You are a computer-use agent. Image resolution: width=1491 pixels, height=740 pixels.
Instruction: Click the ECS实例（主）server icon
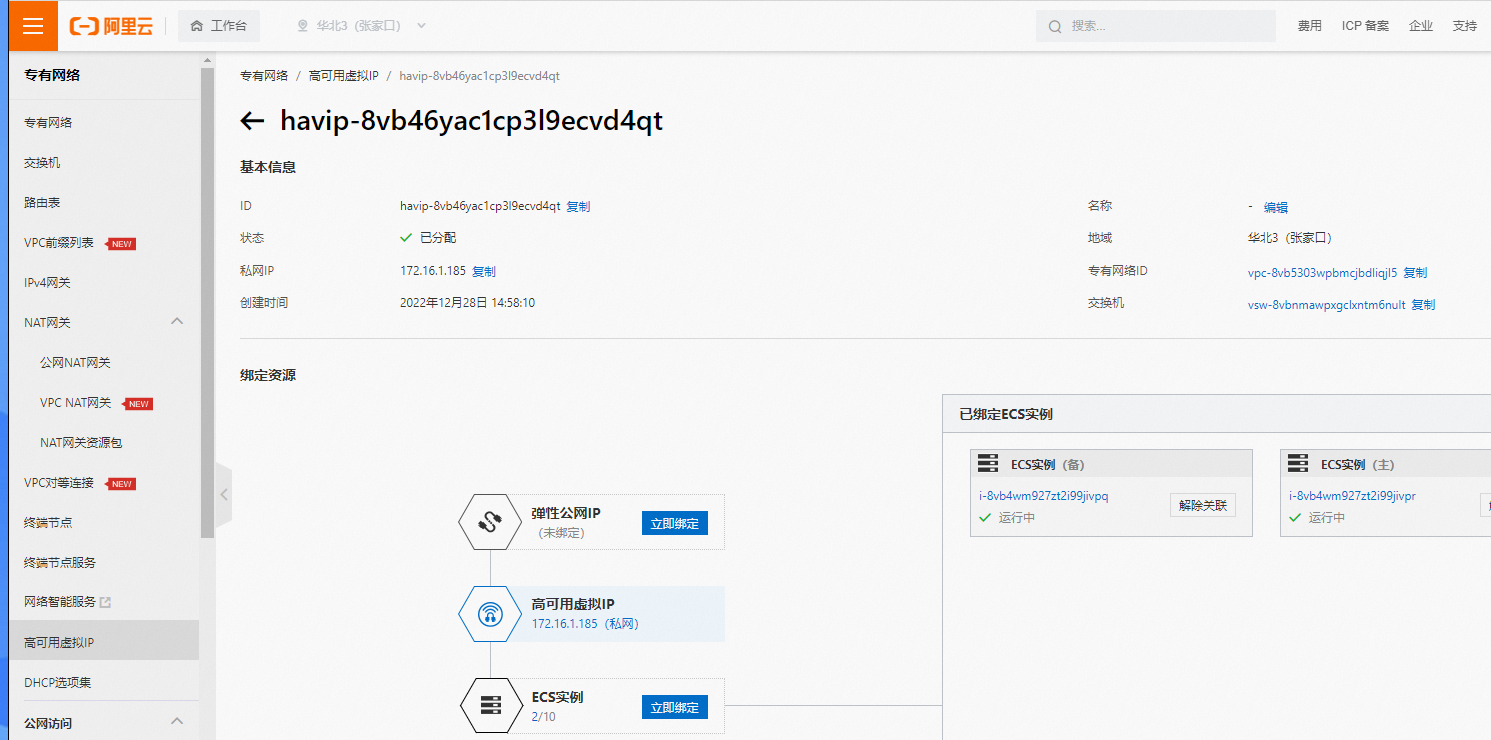point(1298,462)
